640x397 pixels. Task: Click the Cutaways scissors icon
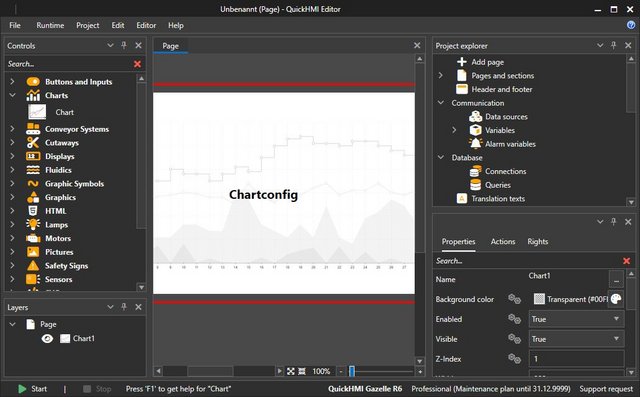pyautogui.click(x=33, y=142)
